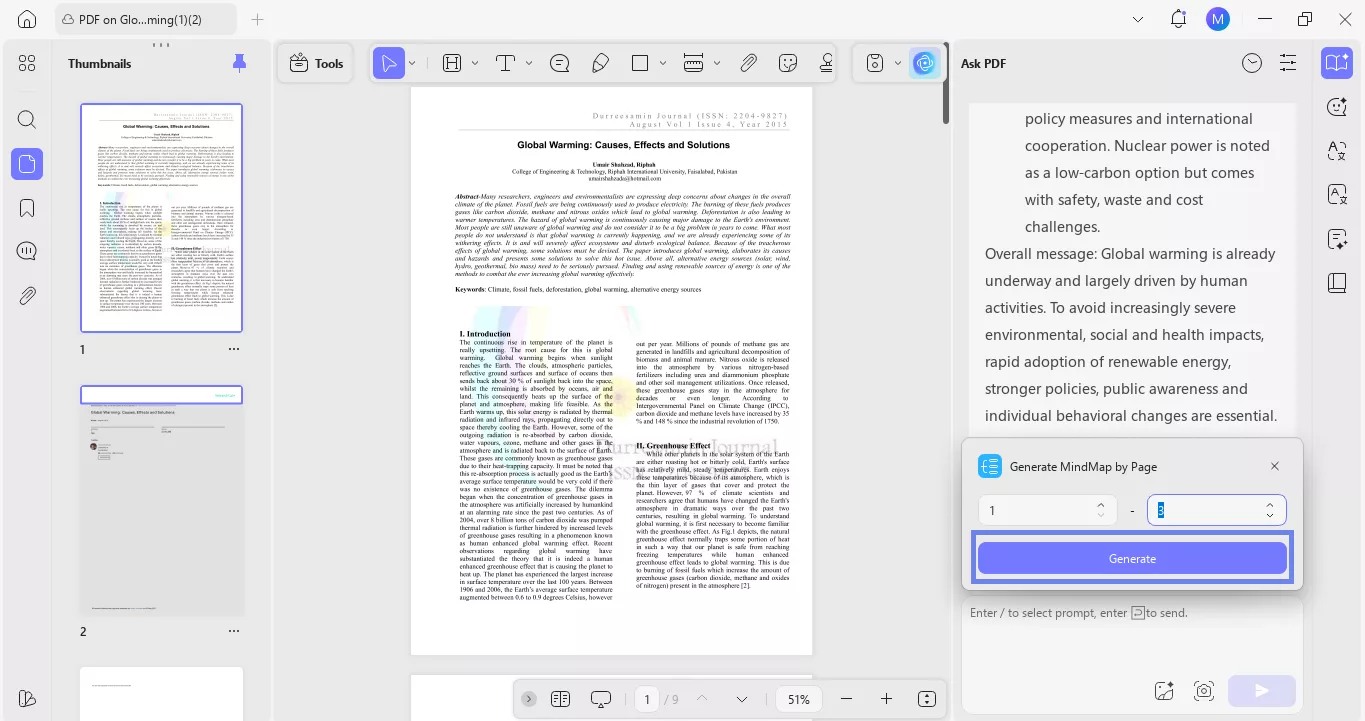Open the comment note tool
Viewport: 1365px width, 721px height.
[x=560, y=63]
